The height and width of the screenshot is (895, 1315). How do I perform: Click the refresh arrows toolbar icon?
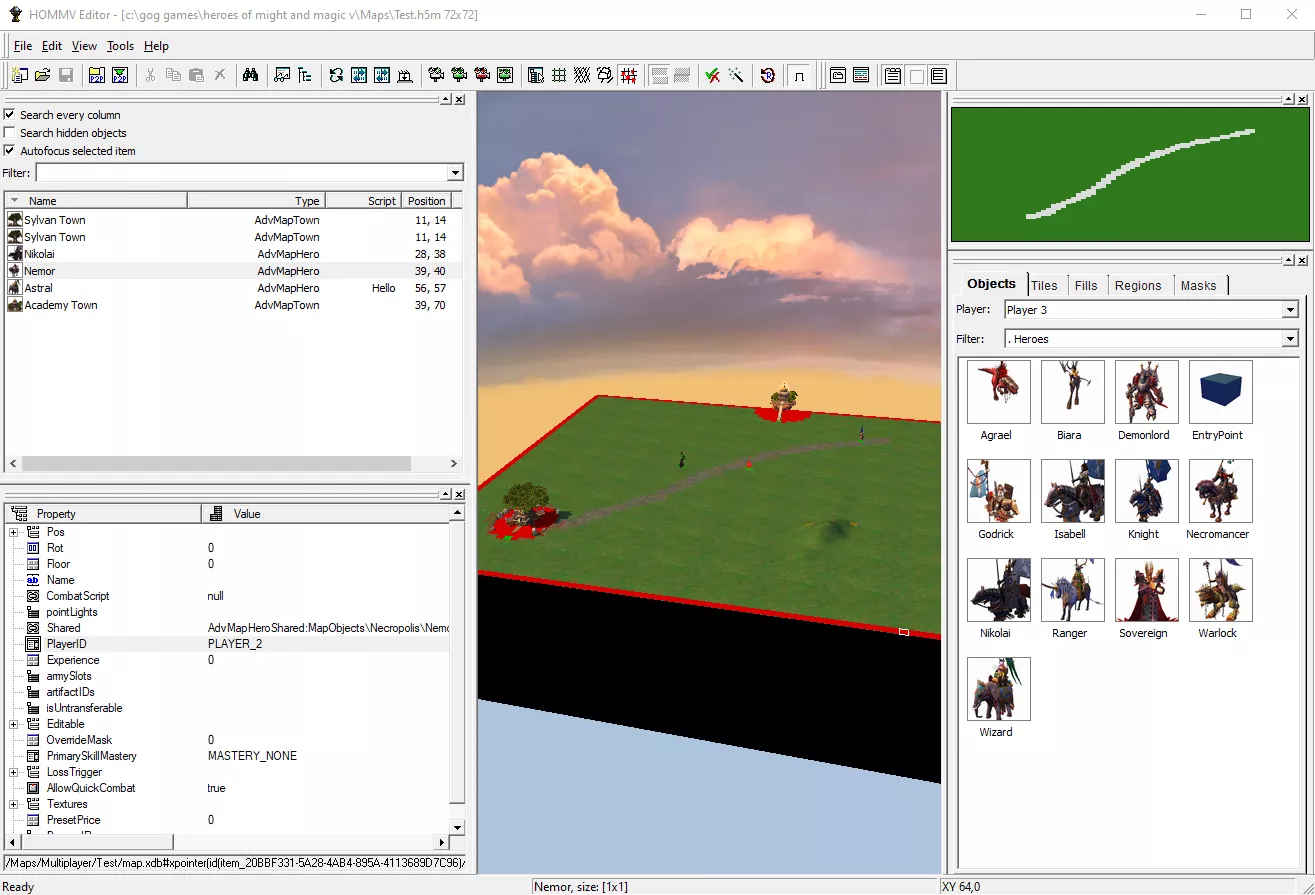[335, 75]
